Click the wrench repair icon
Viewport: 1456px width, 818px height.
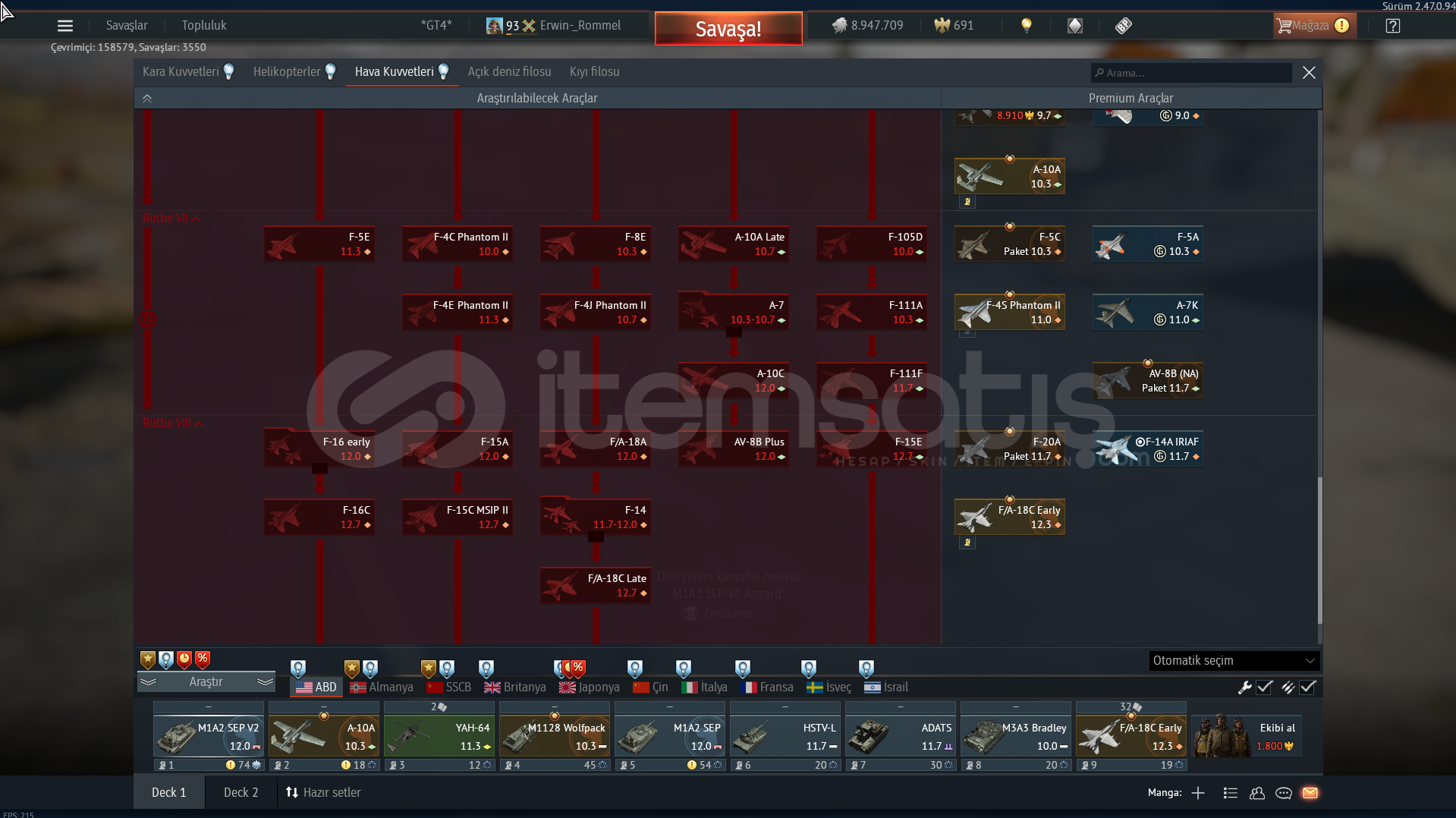(1244, 687)
